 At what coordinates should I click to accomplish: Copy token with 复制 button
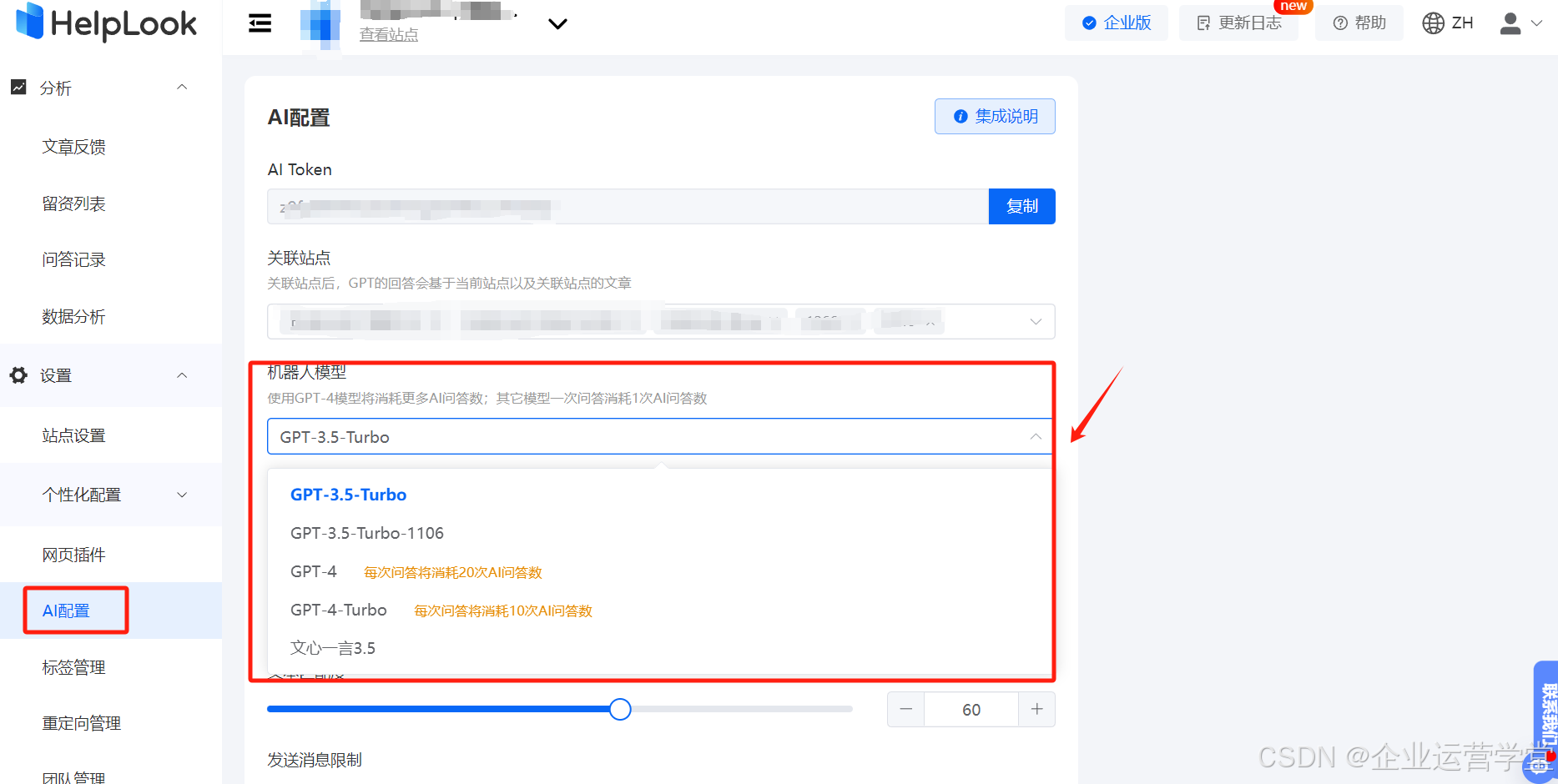[x=1022, y=206]
